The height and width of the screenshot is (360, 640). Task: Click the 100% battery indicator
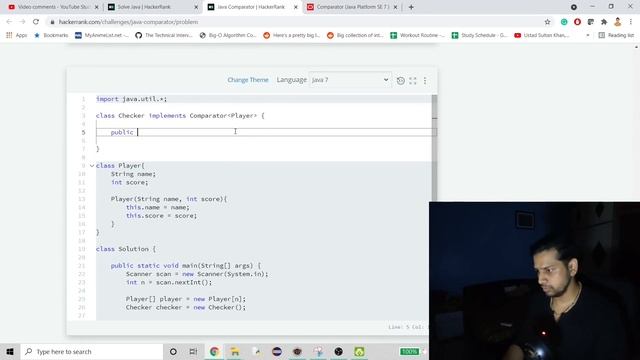click(x=409, y=351)
